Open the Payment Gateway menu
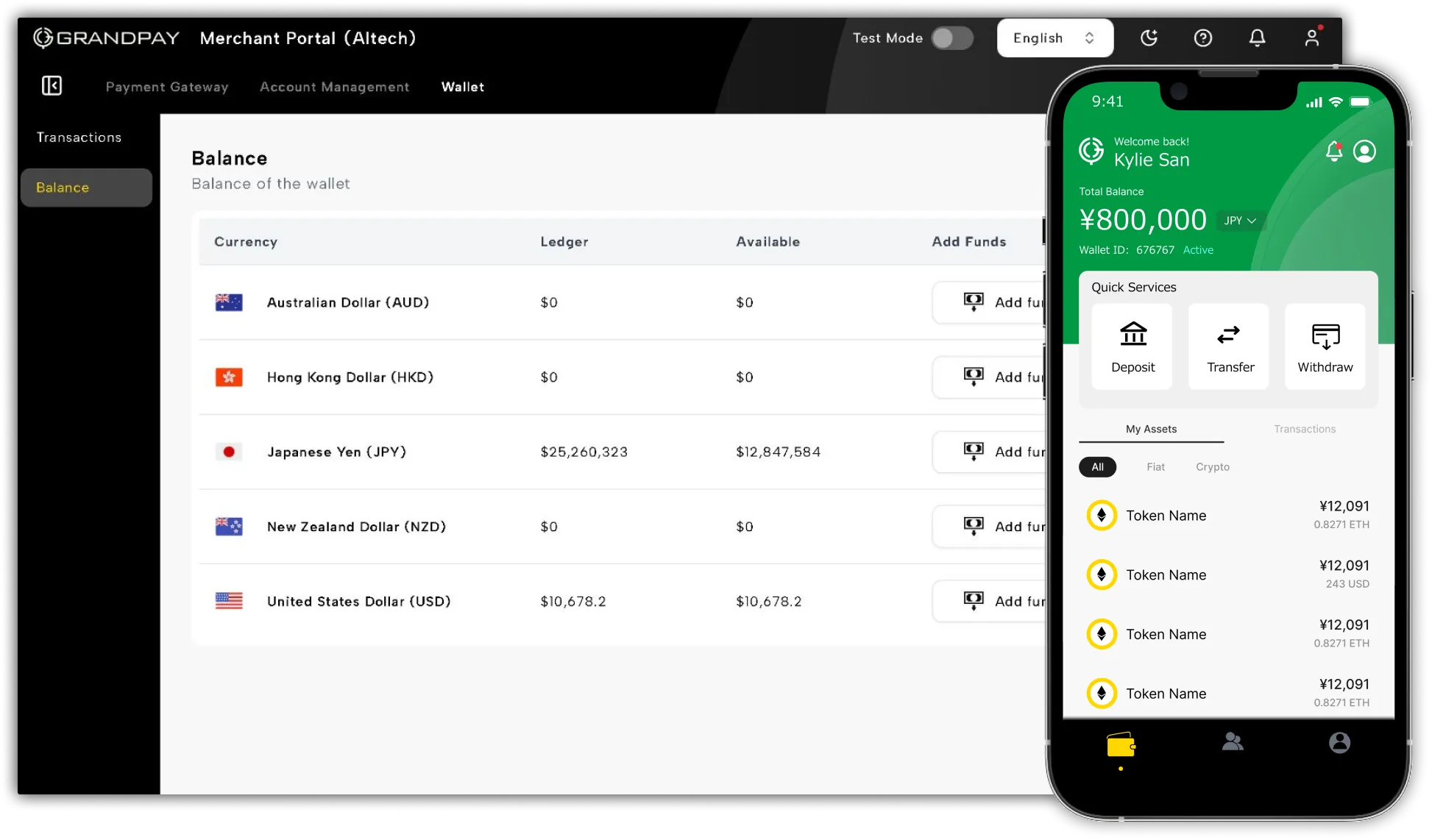Viewport: 1432px width, 840px height. (167, 87)
